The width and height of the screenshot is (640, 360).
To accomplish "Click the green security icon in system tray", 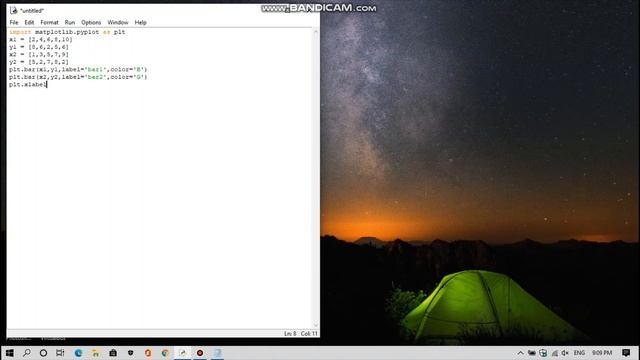I will [x=543, y=353].
